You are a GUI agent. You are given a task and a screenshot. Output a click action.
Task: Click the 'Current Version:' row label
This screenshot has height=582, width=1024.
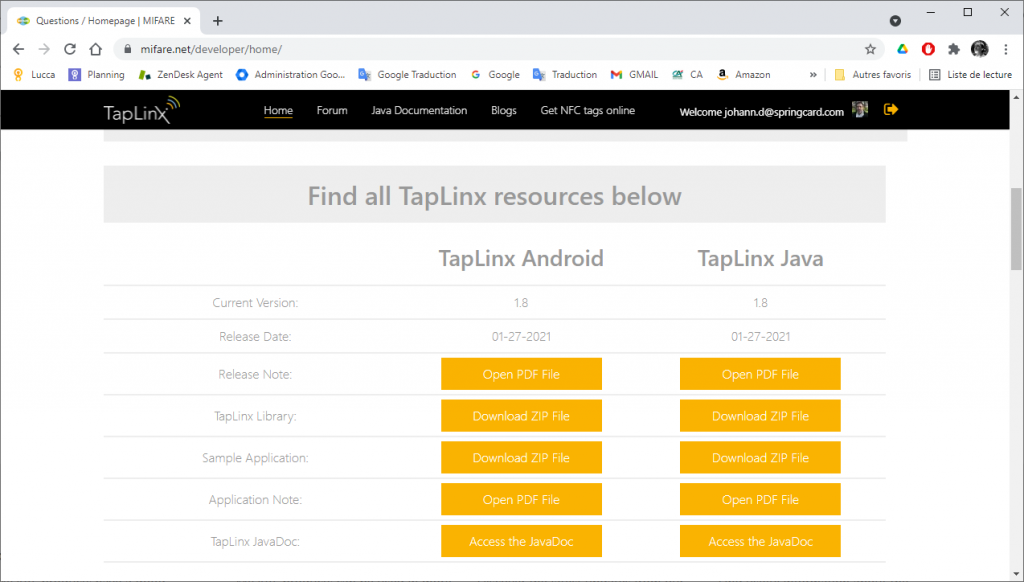coord(255,303)
